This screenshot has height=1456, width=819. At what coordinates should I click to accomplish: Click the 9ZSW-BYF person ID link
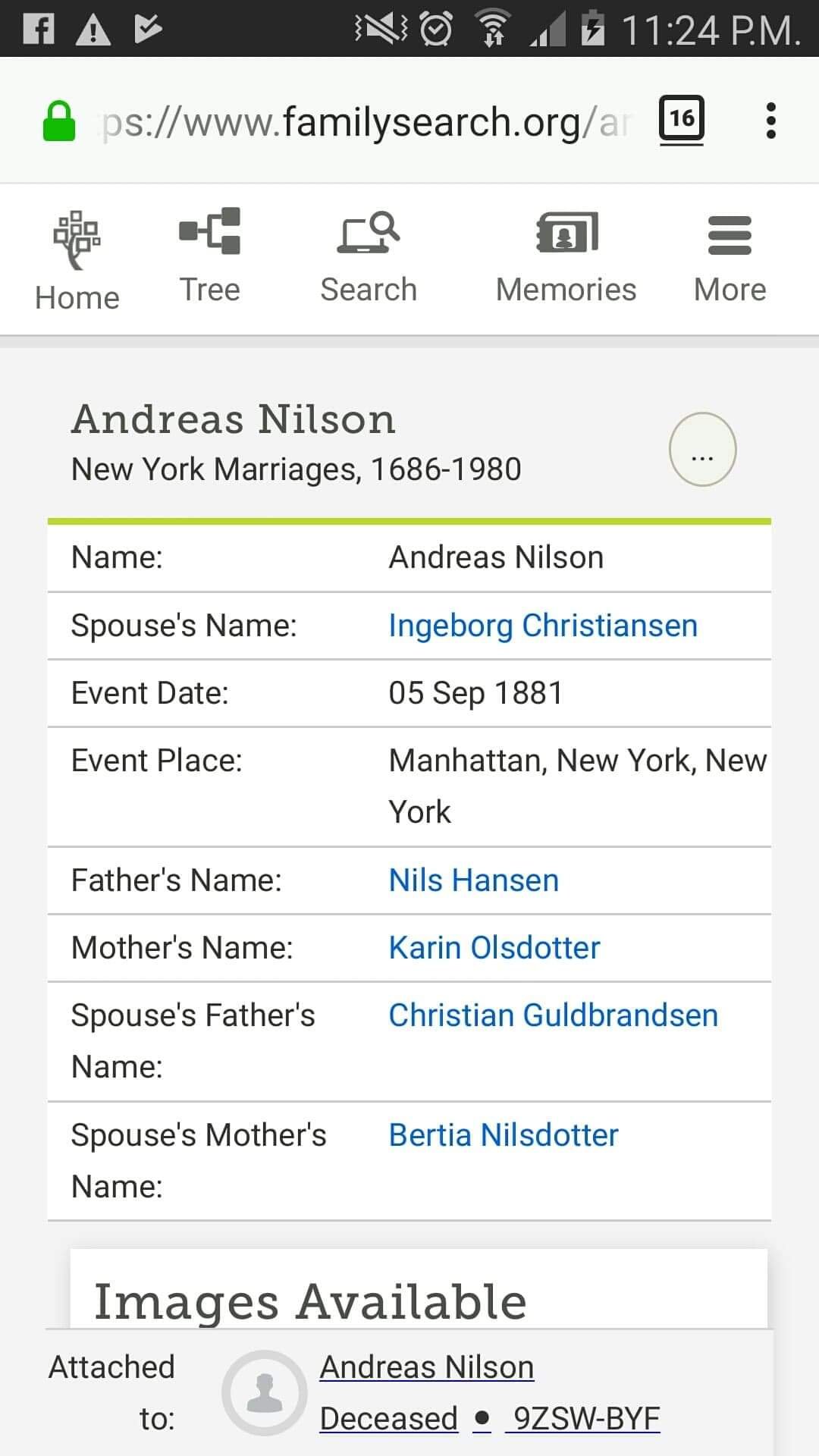[x=586, y=1418]
